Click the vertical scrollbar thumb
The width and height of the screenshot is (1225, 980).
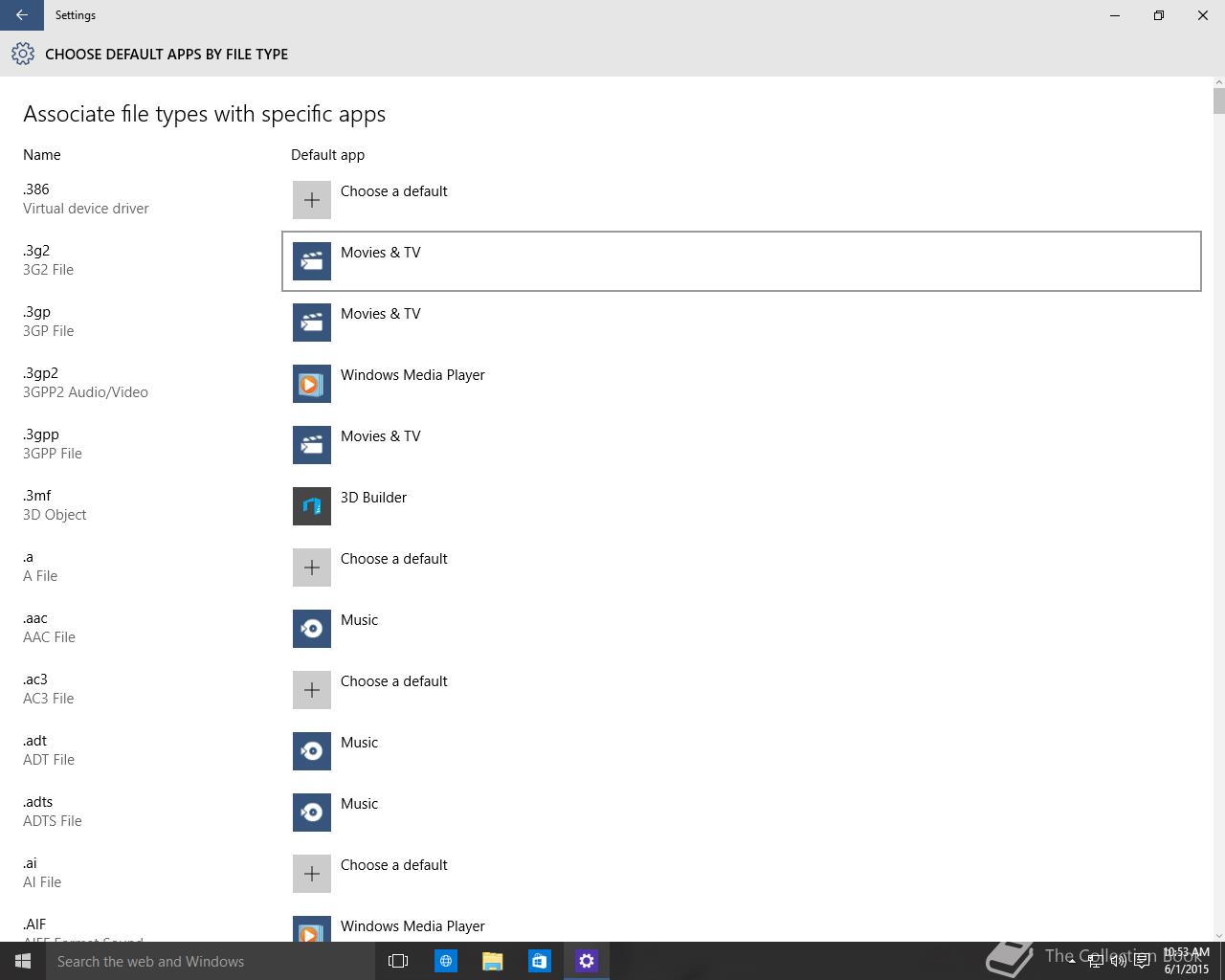click(x=1218, y=101)
